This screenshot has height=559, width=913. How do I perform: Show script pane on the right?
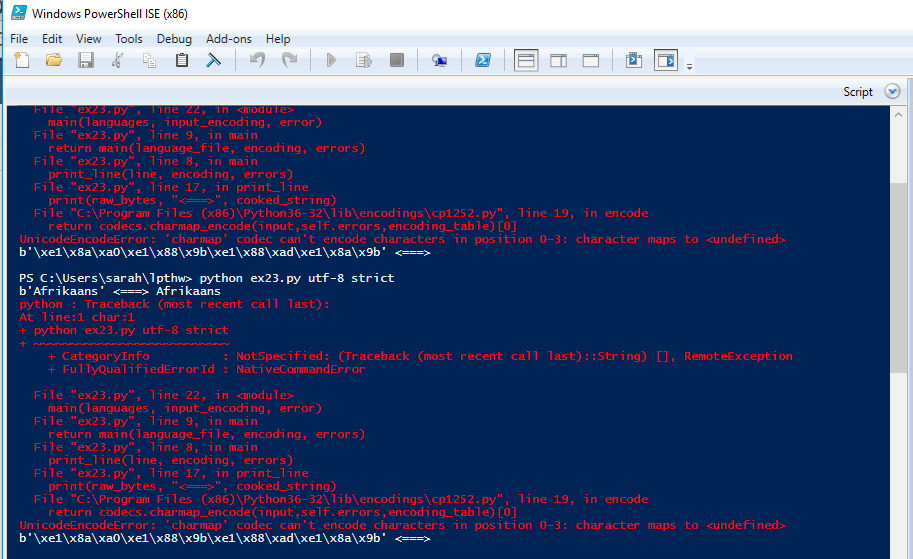click(x=558, y=61)
